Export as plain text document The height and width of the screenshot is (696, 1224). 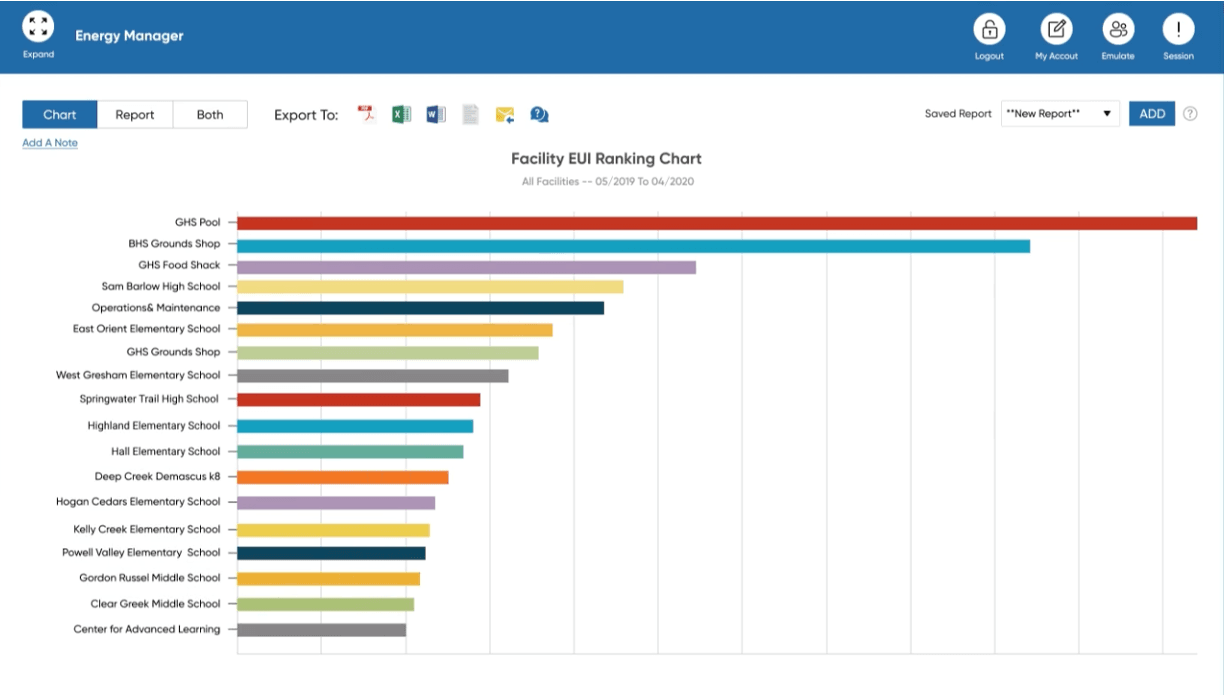pos(471,114)
